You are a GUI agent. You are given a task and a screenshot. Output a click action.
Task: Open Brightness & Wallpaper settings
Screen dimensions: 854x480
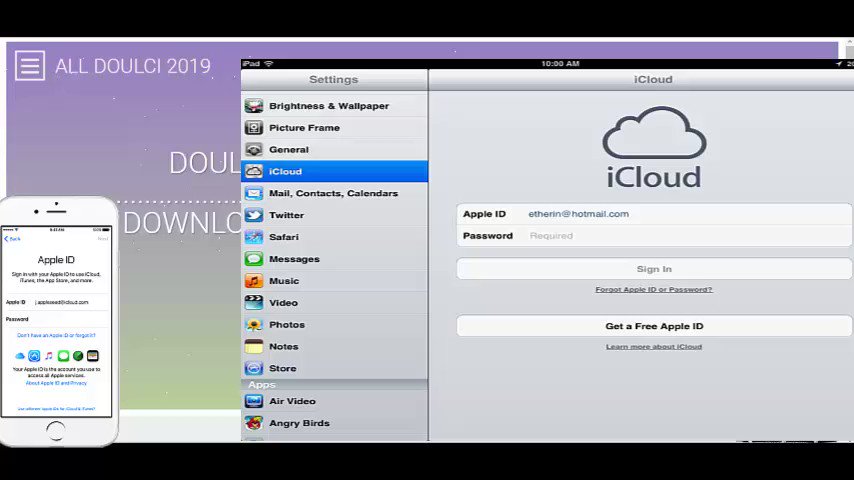334,106
